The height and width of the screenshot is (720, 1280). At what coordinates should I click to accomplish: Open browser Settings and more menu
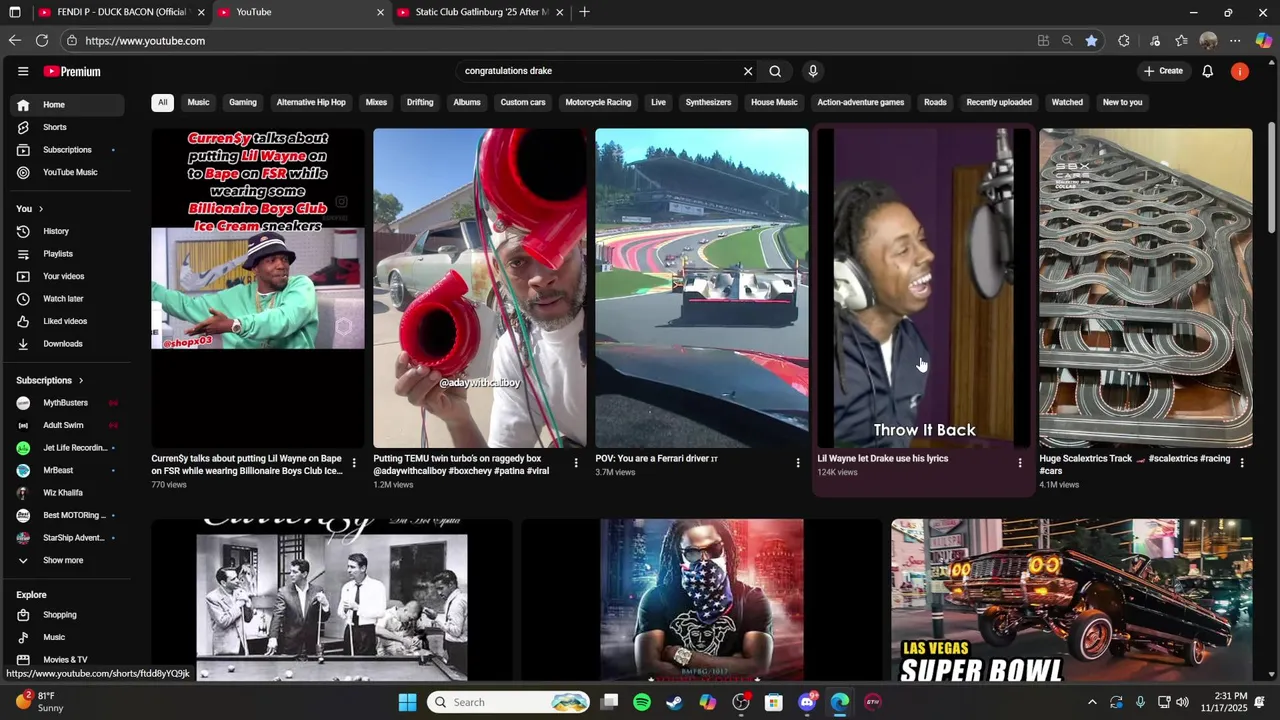1235,40
